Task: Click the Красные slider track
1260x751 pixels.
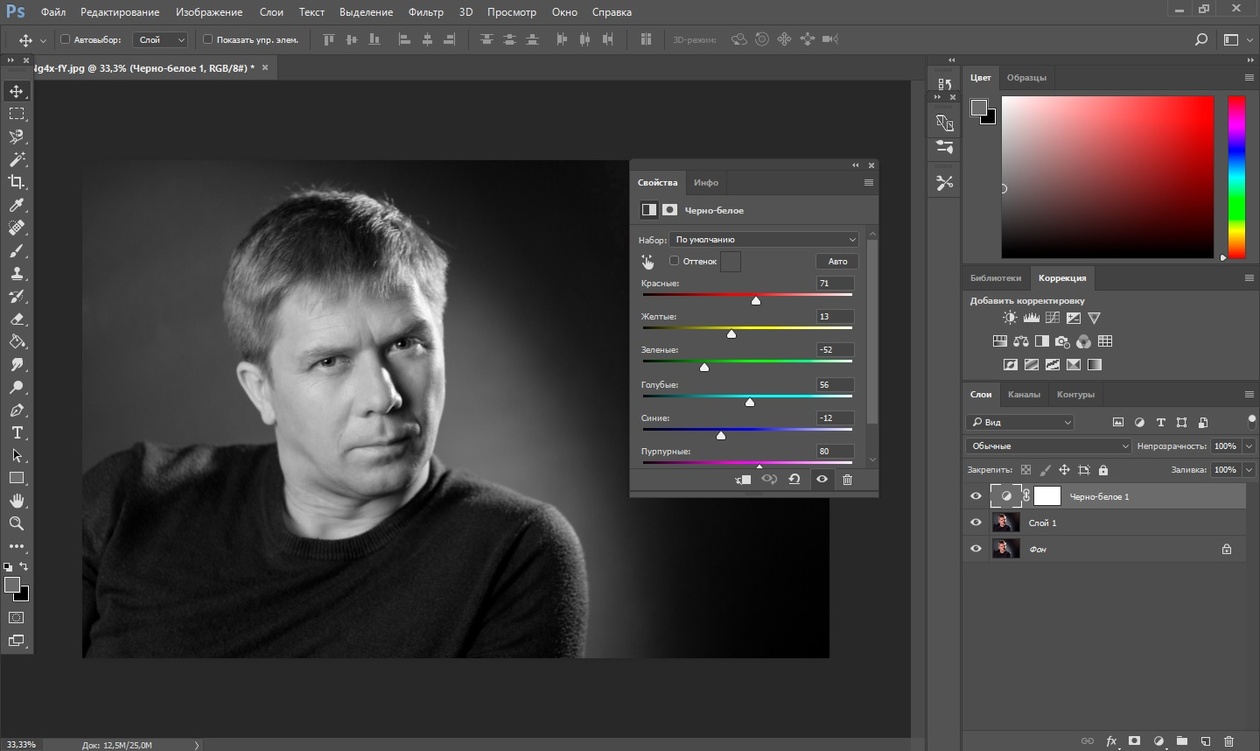Action: point(747,295)
